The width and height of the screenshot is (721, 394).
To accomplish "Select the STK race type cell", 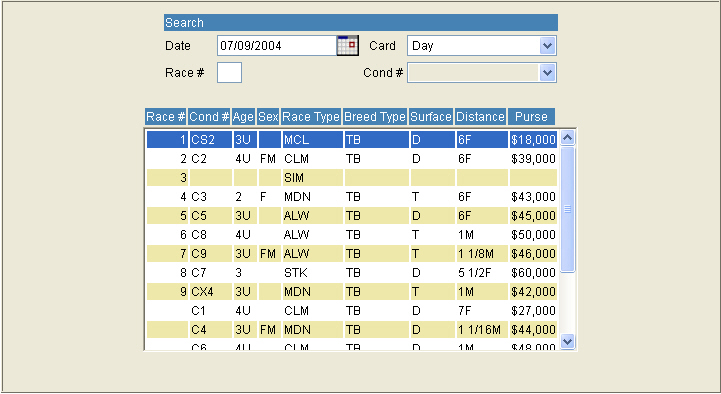I will point(312,273).
